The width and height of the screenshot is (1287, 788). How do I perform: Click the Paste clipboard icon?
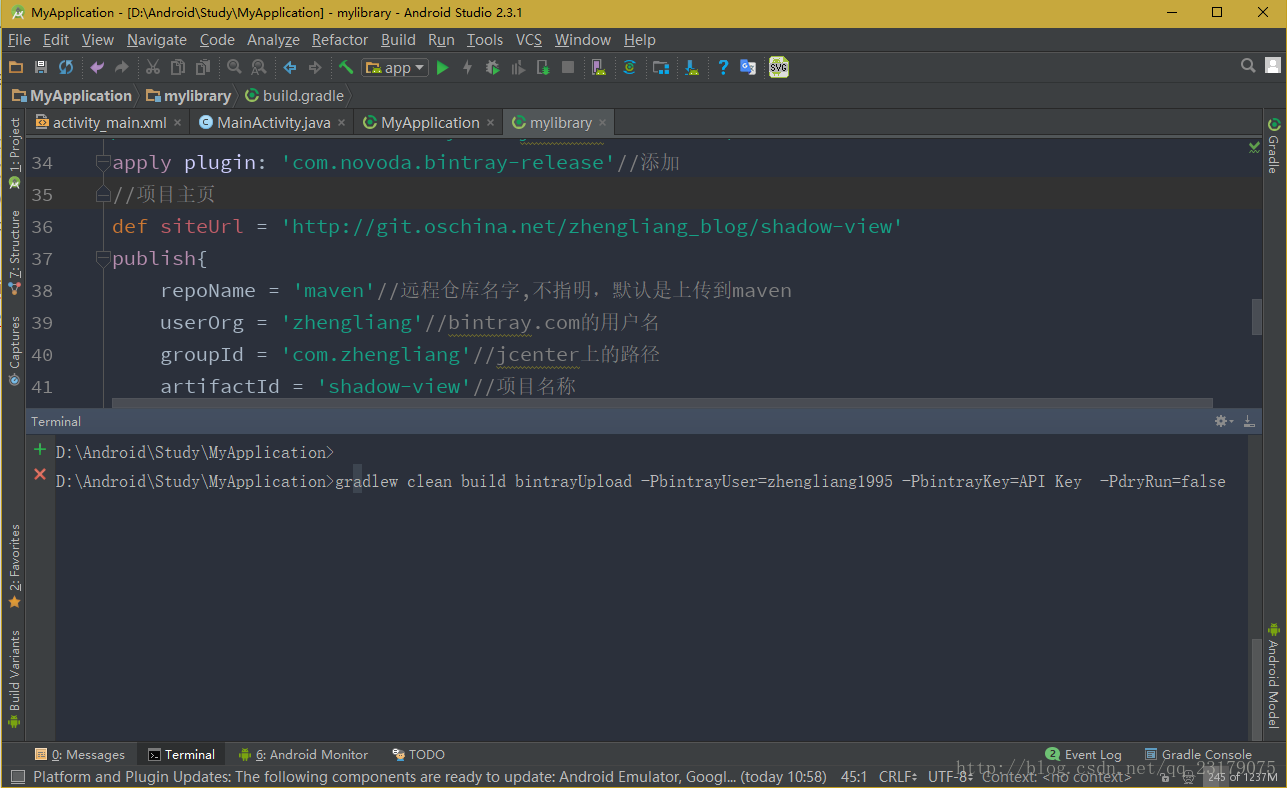[203, 67]
